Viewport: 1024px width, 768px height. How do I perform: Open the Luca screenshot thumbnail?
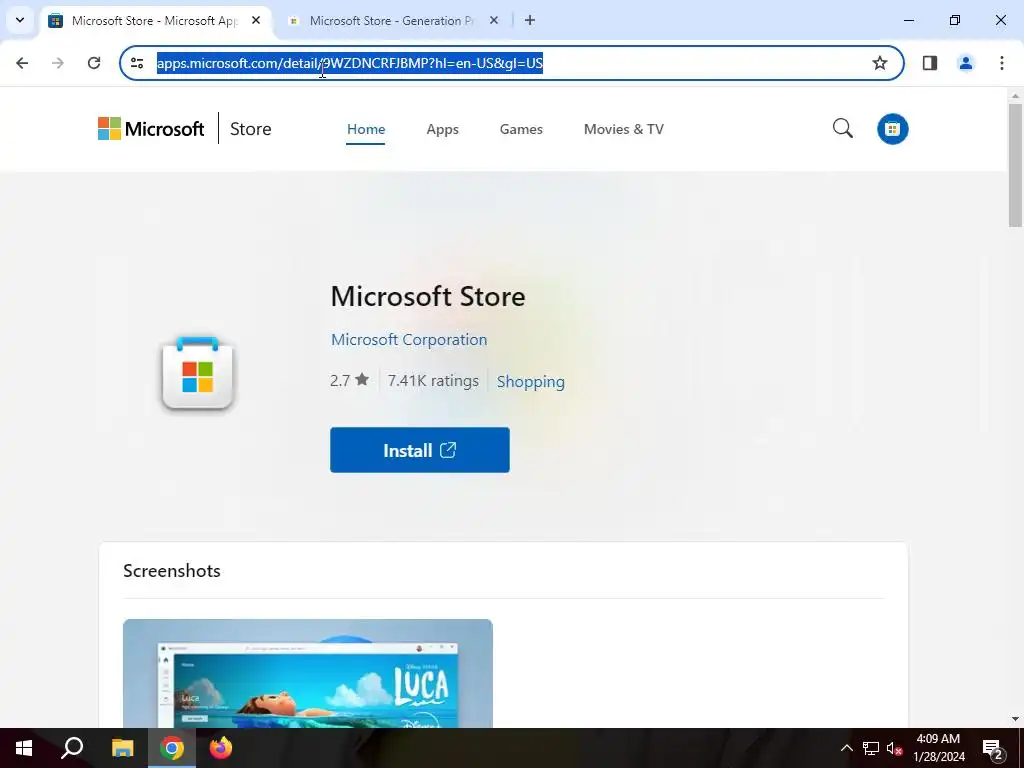click(308, 673)
